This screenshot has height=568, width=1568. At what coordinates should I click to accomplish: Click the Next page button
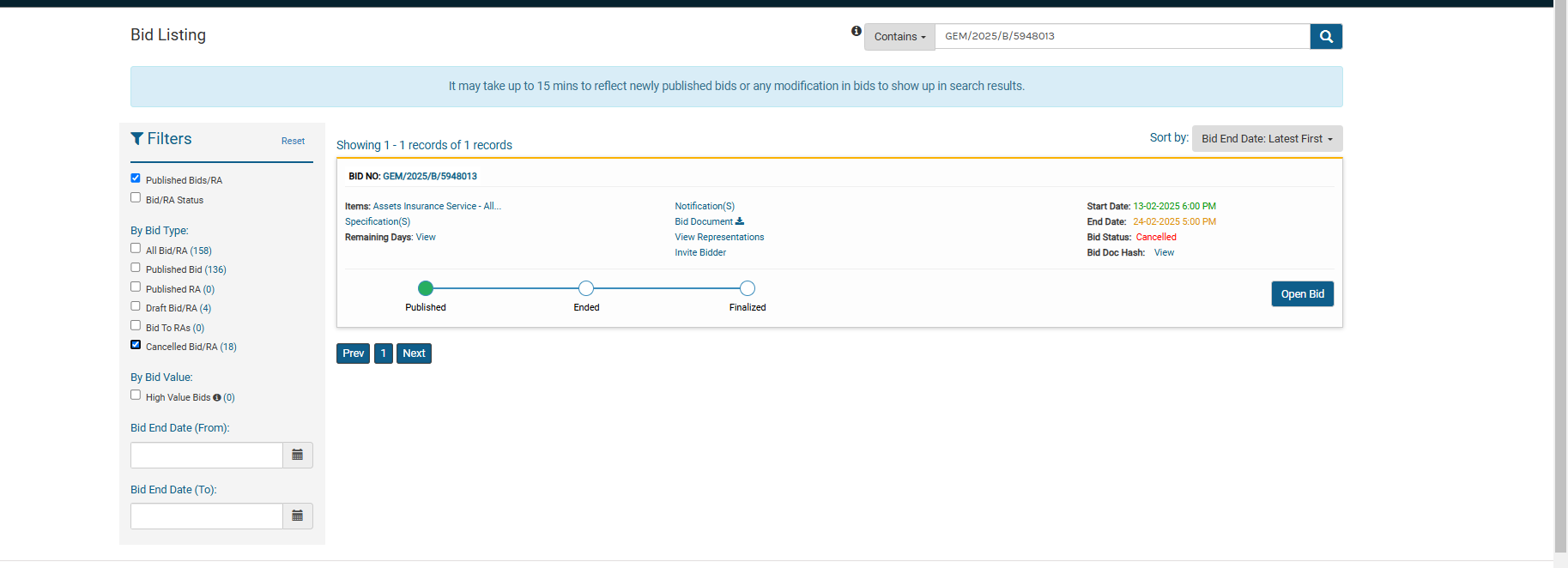414,353
